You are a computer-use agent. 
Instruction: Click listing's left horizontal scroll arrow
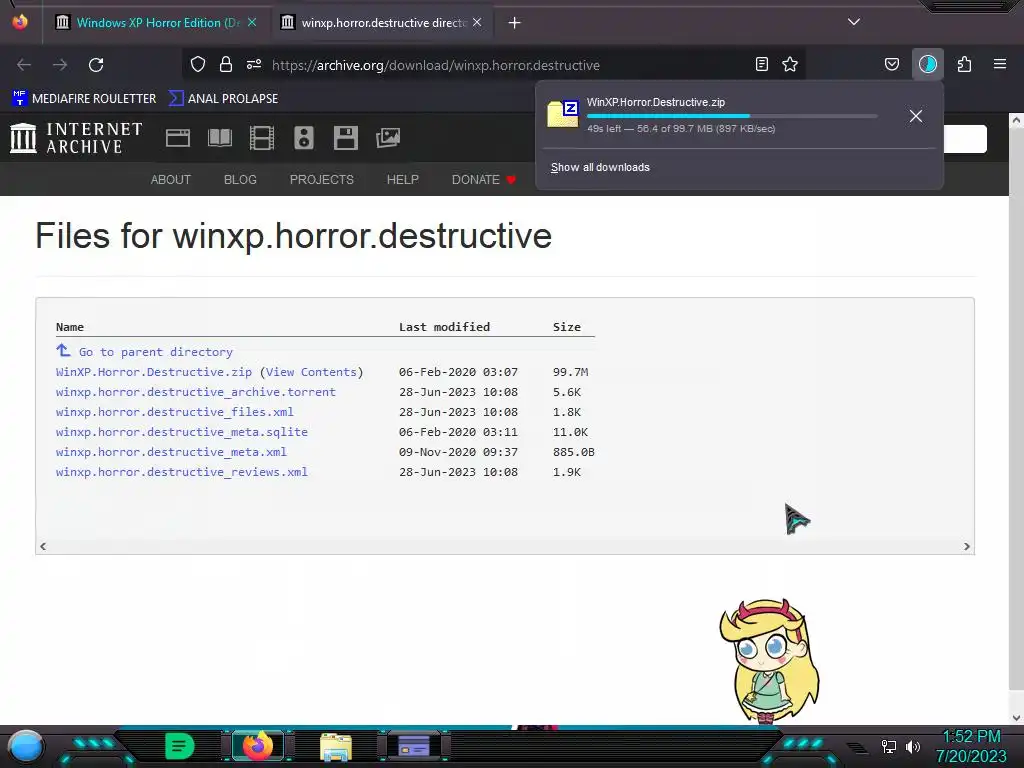point(43,547)
